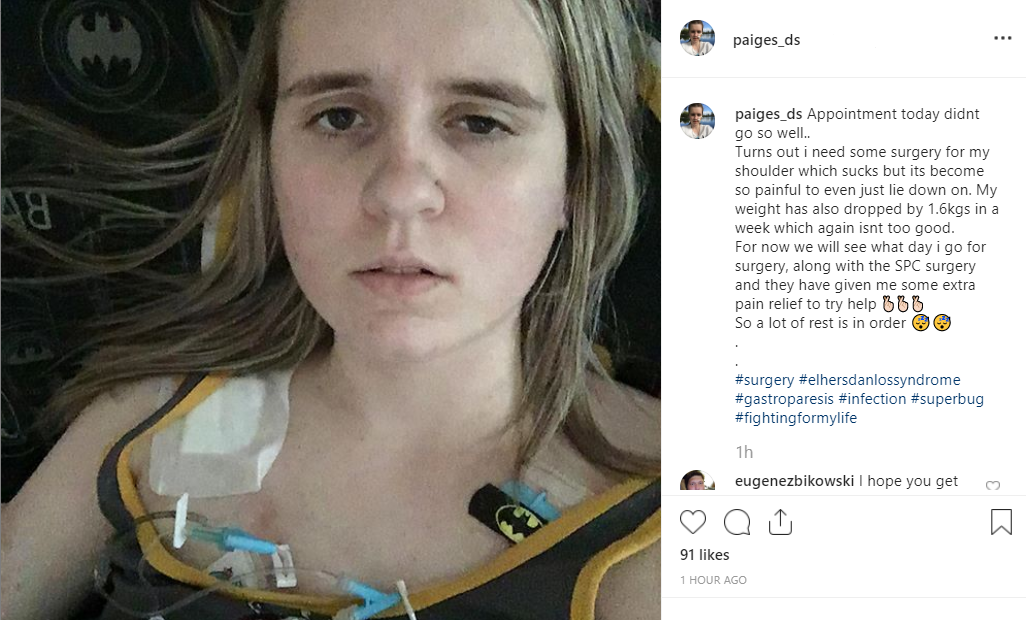View who liked via 91 likes

coord(704,555)
